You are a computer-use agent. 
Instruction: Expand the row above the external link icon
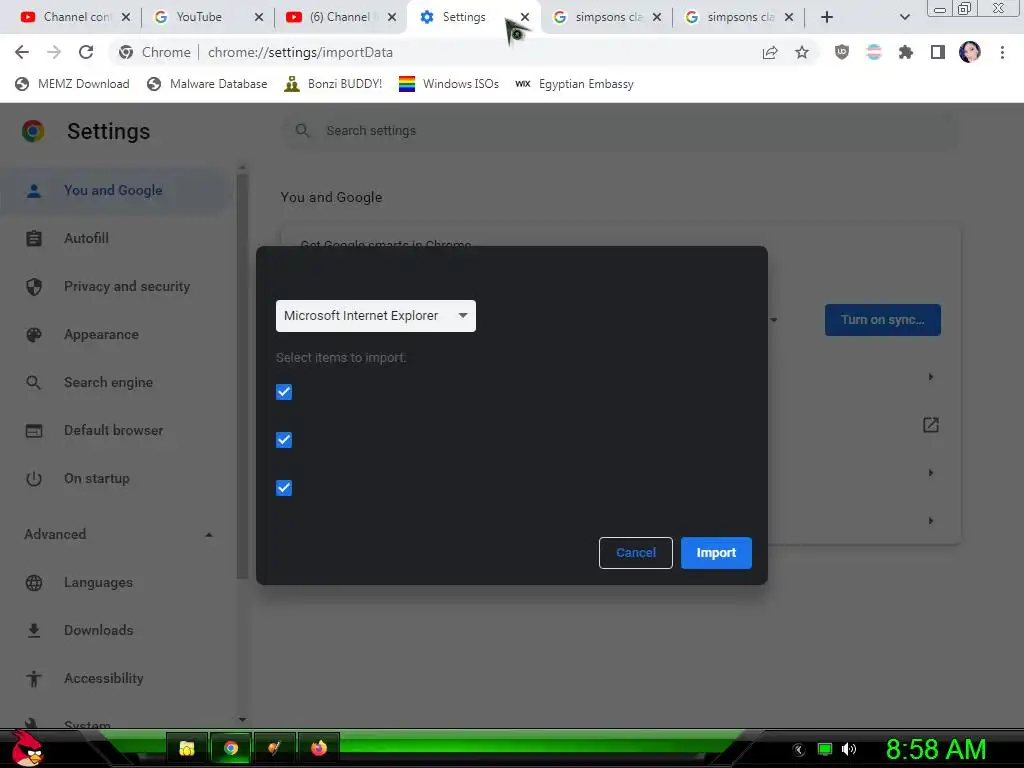coord(931,377)
